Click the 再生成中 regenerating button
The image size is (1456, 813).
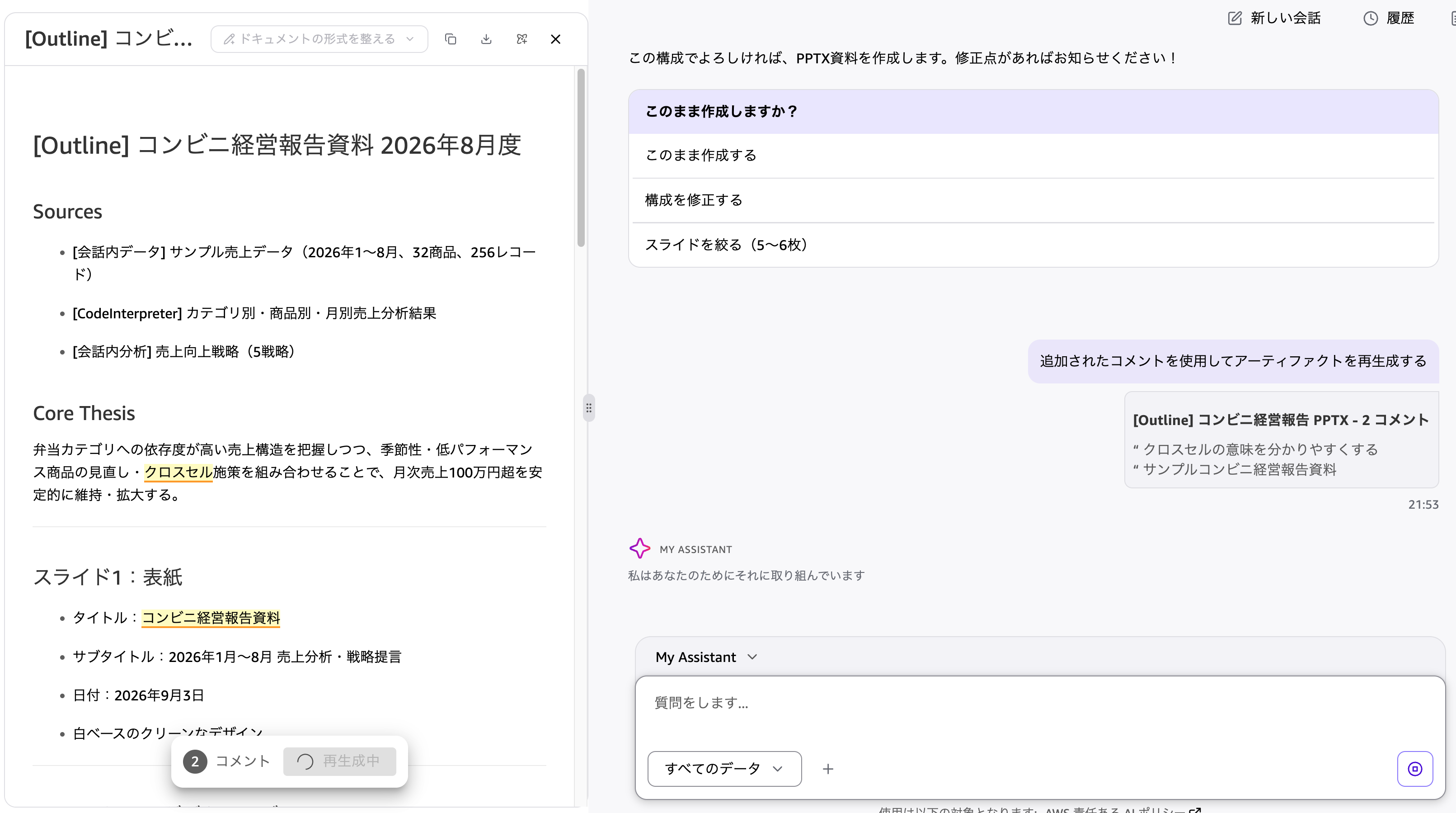tap(339, 761)
